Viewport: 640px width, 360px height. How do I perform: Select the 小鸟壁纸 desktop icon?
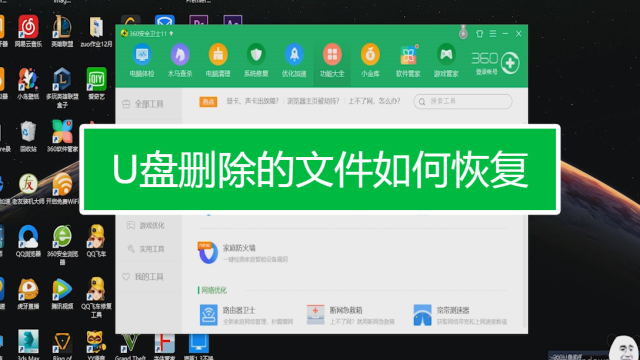click(28, 84)
